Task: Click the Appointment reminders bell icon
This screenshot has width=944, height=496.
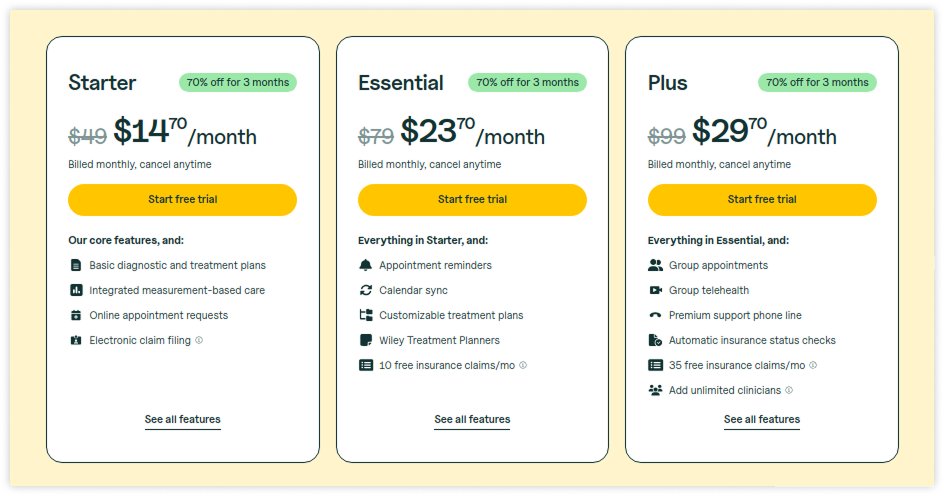Action: (365, 265)
